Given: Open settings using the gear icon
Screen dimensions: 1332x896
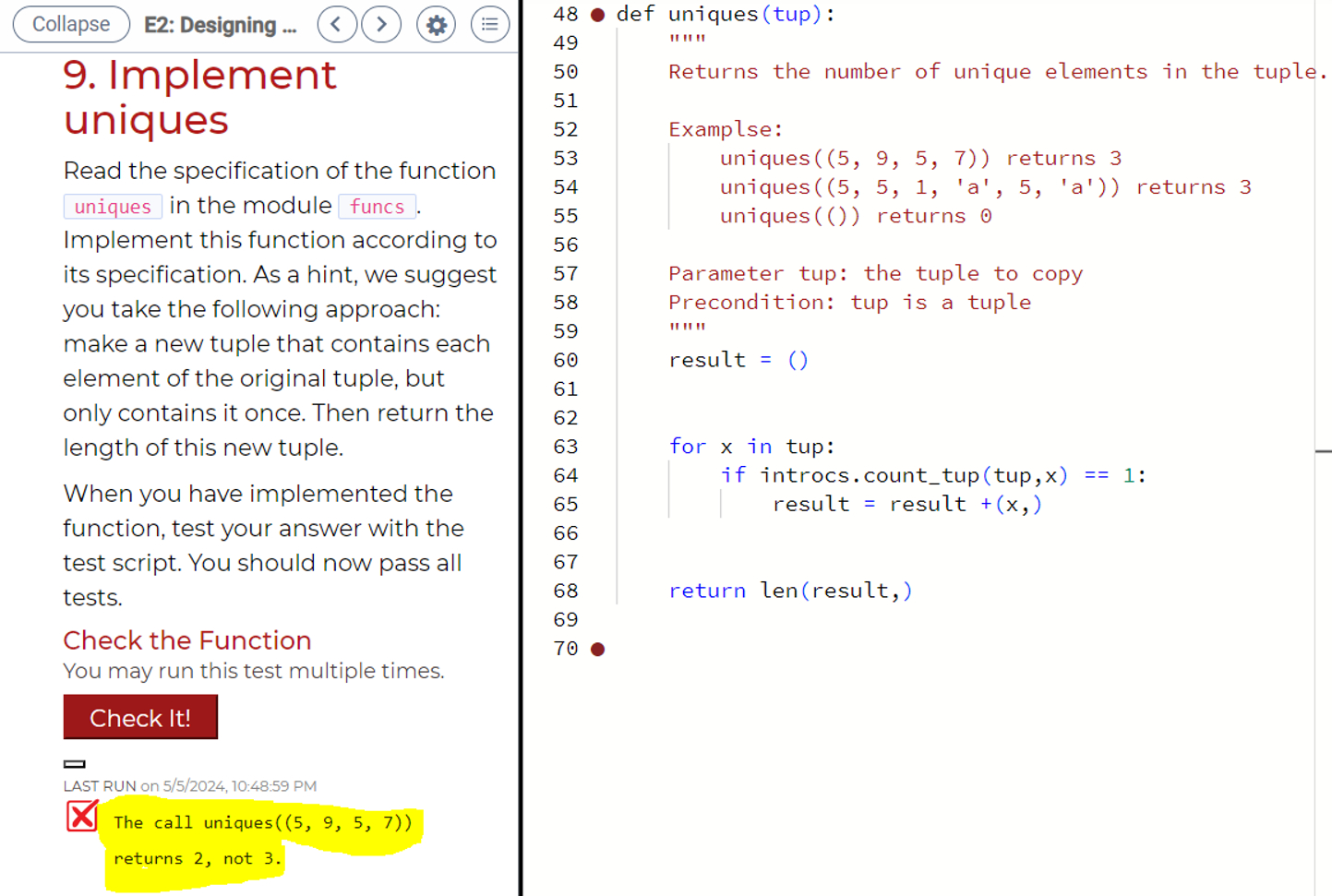Looking at the screenshot, I should [x=436, y=24].
